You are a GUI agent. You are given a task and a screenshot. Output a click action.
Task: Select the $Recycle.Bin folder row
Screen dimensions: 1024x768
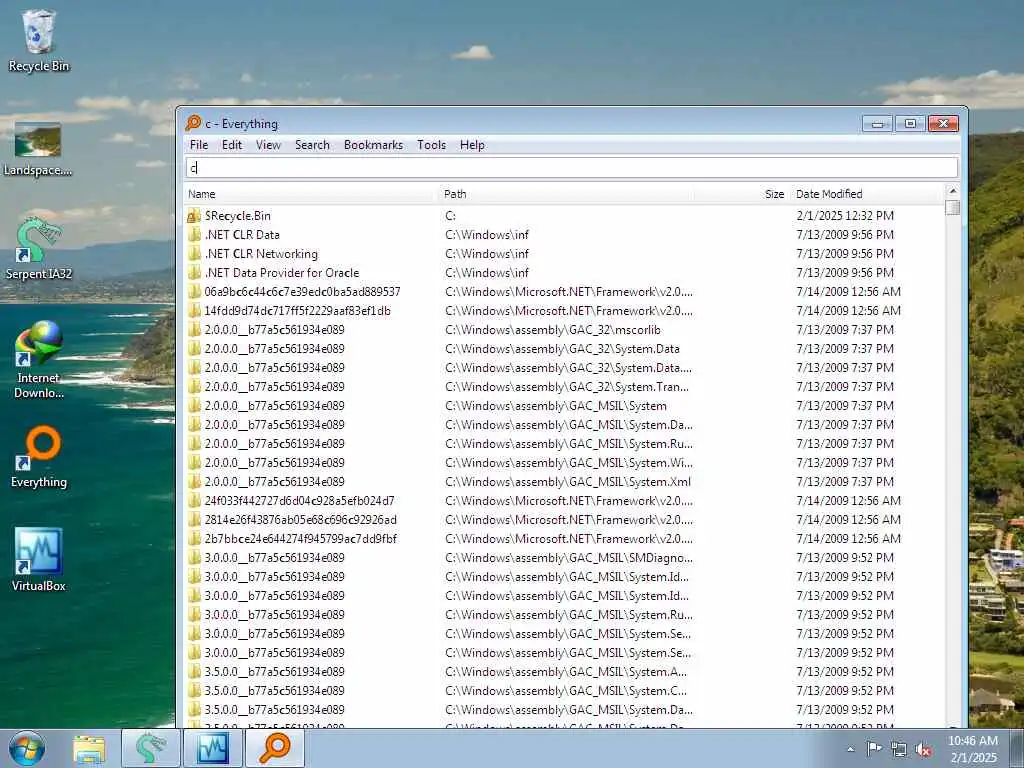(x=565, y=216)
